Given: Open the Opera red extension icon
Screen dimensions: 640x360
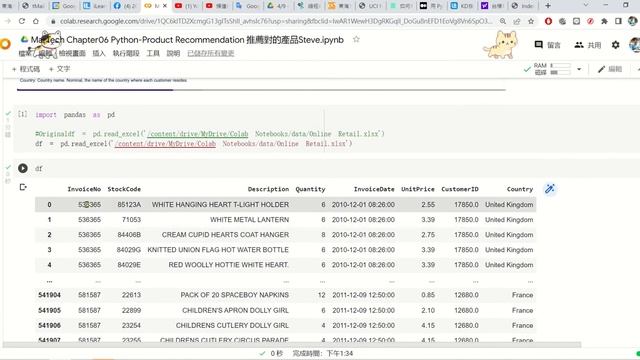Looking at the screenshot, I should pyautogui.click(x=548, y=21).
